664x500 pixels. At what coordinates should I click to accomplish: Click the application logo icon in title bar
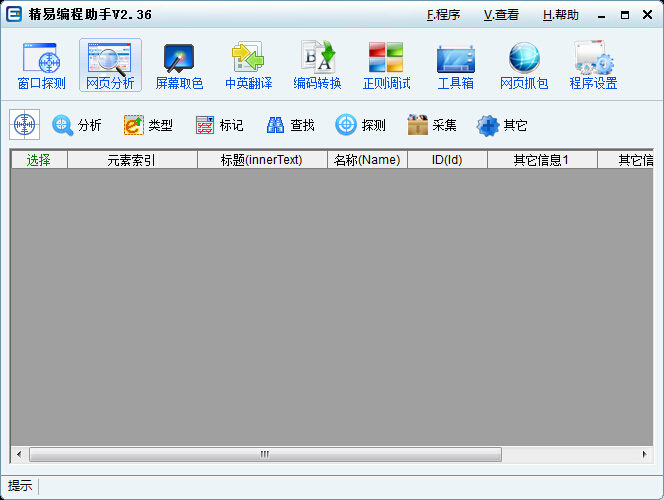(x=14, y=14)
